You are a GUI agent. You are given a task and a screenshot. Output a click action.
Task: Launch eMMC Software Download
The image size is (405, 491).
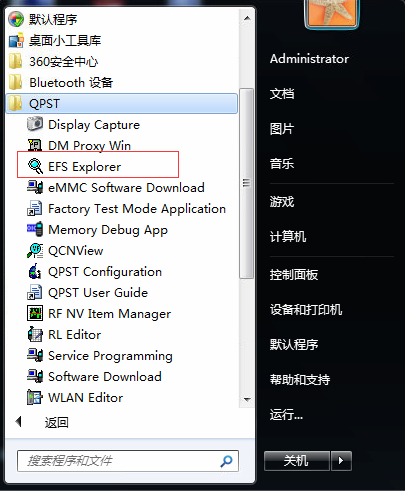click(x=126, y=188)
